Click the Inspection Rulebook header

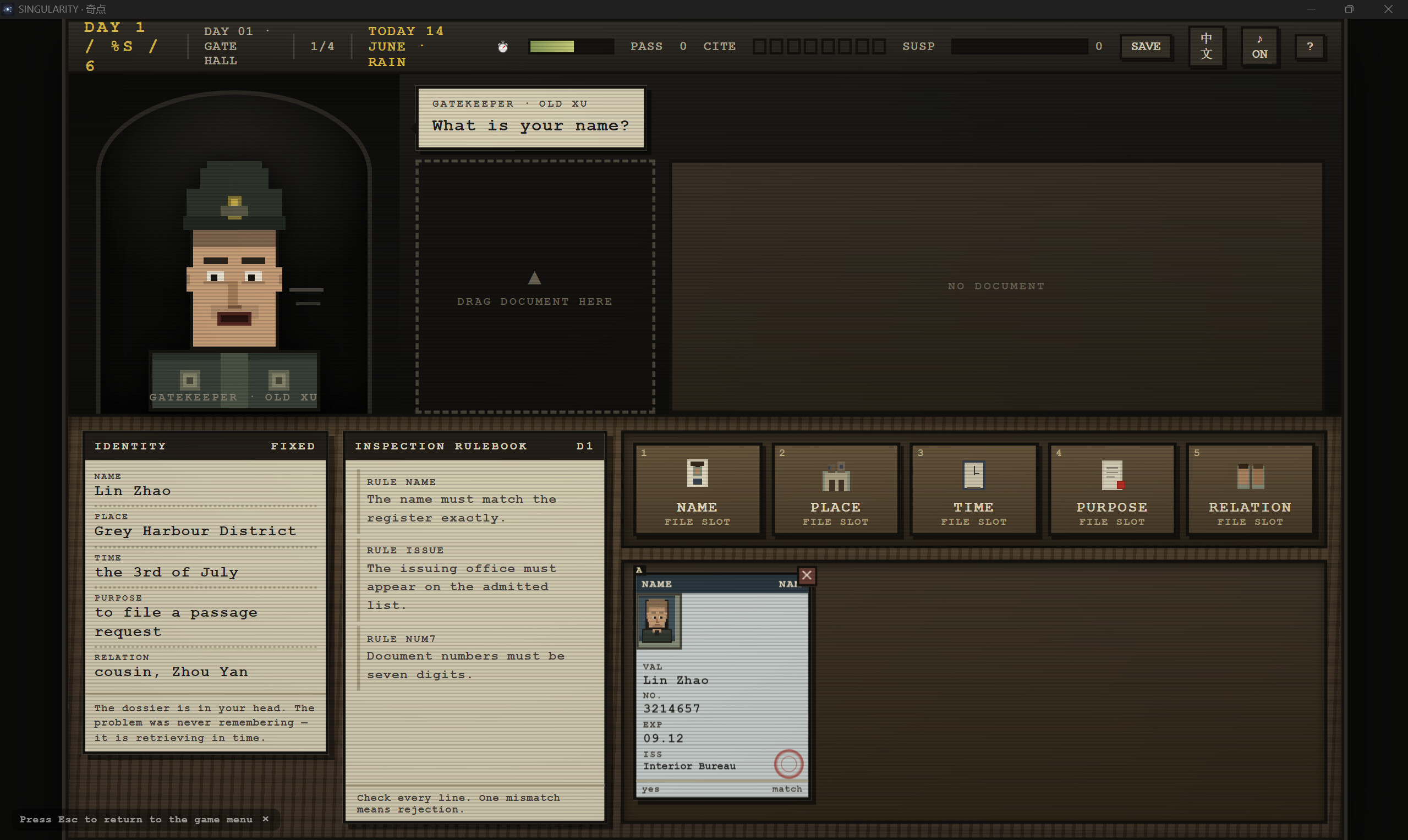click(x=475, y=446)
